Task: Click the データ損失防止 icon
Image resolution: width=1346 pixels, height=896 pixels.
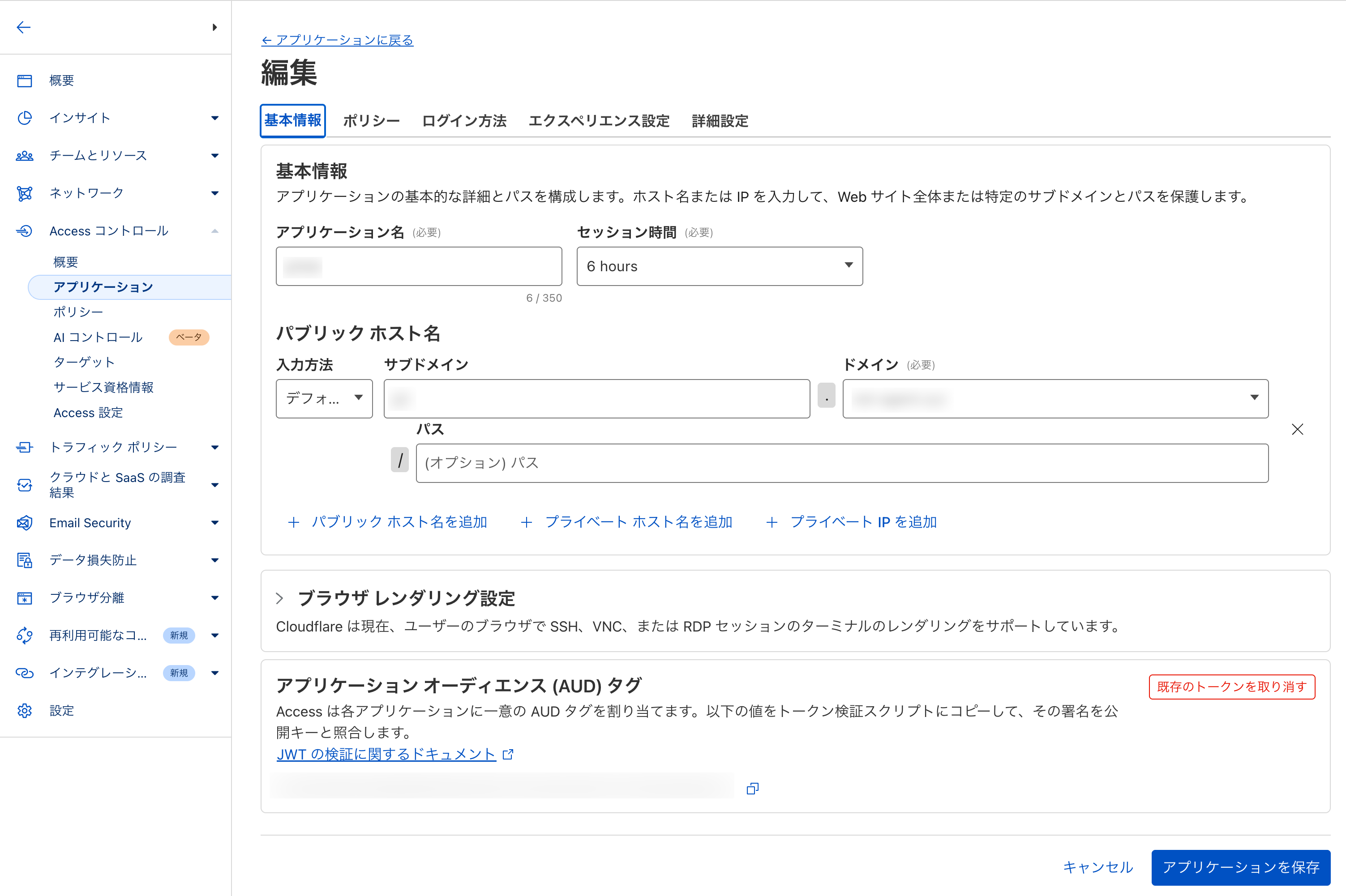Action: coord(25,561)
